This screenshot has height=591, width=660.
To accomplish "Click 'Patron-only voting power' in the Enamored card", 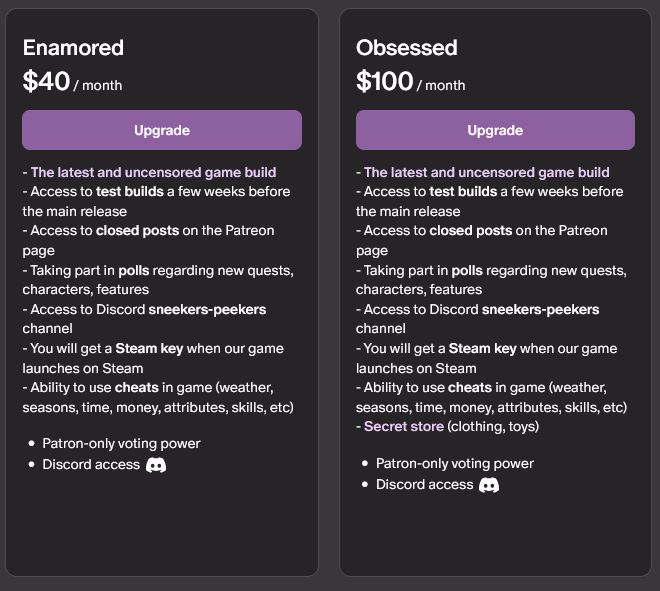I will coord(121,444).
